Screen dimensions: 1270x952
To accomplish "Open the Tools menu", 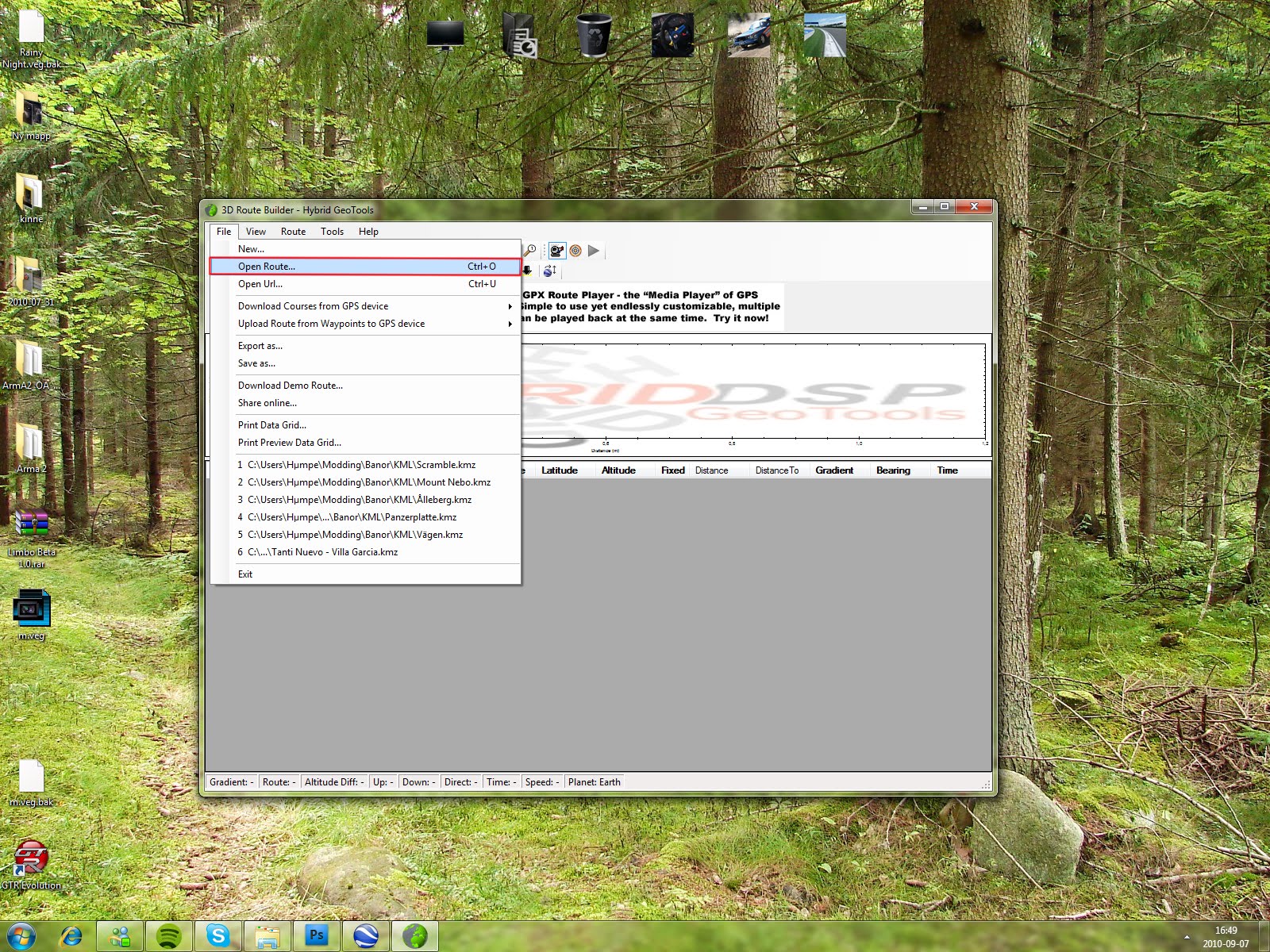I will (x=332, y=232).
